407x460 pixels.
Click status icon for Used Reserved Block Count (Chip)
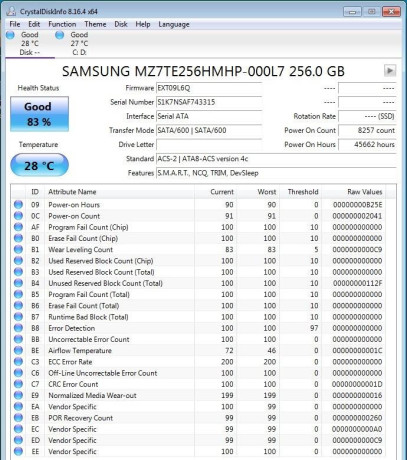tap(18, 261)
